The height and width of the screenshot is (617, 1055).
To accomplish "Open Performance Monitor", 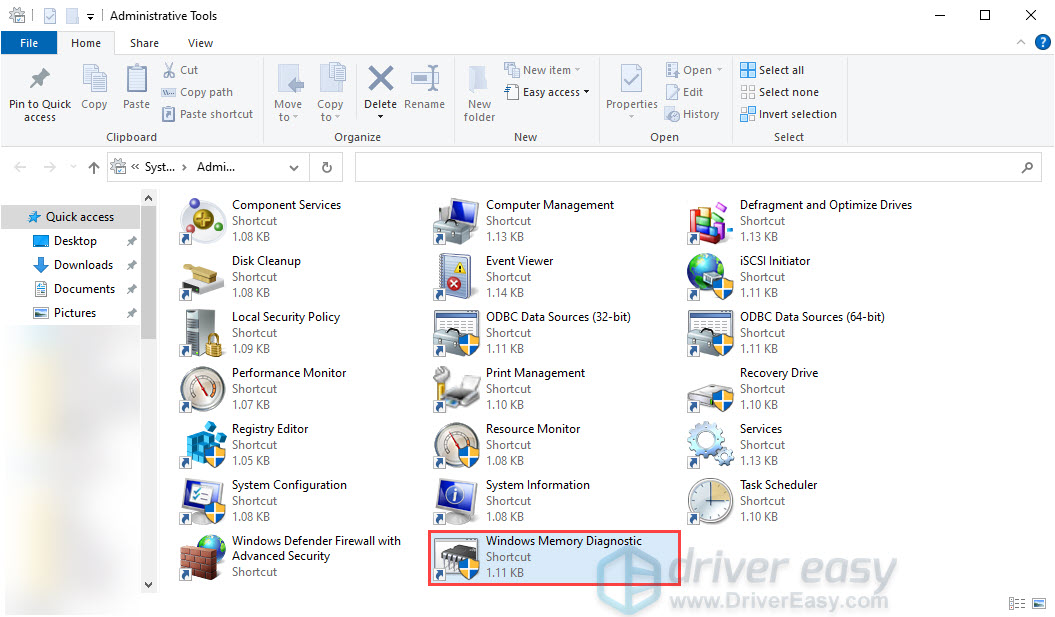I will coord(289,372).
